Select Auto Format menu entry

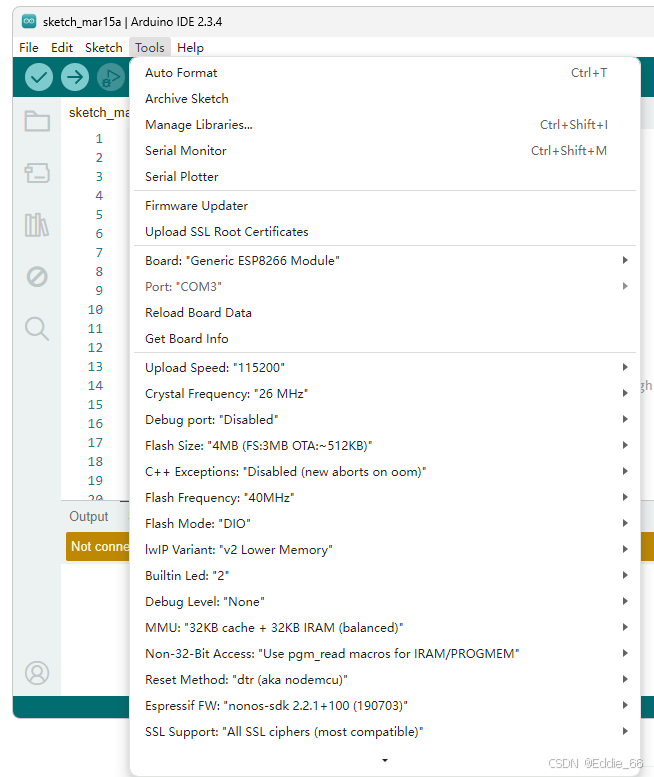coord(385,73)
